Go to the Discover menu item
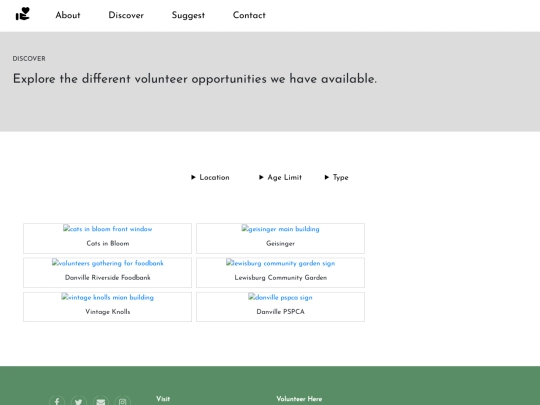The height and width of the screenshot is (405, 540). (x=126, y=15)
